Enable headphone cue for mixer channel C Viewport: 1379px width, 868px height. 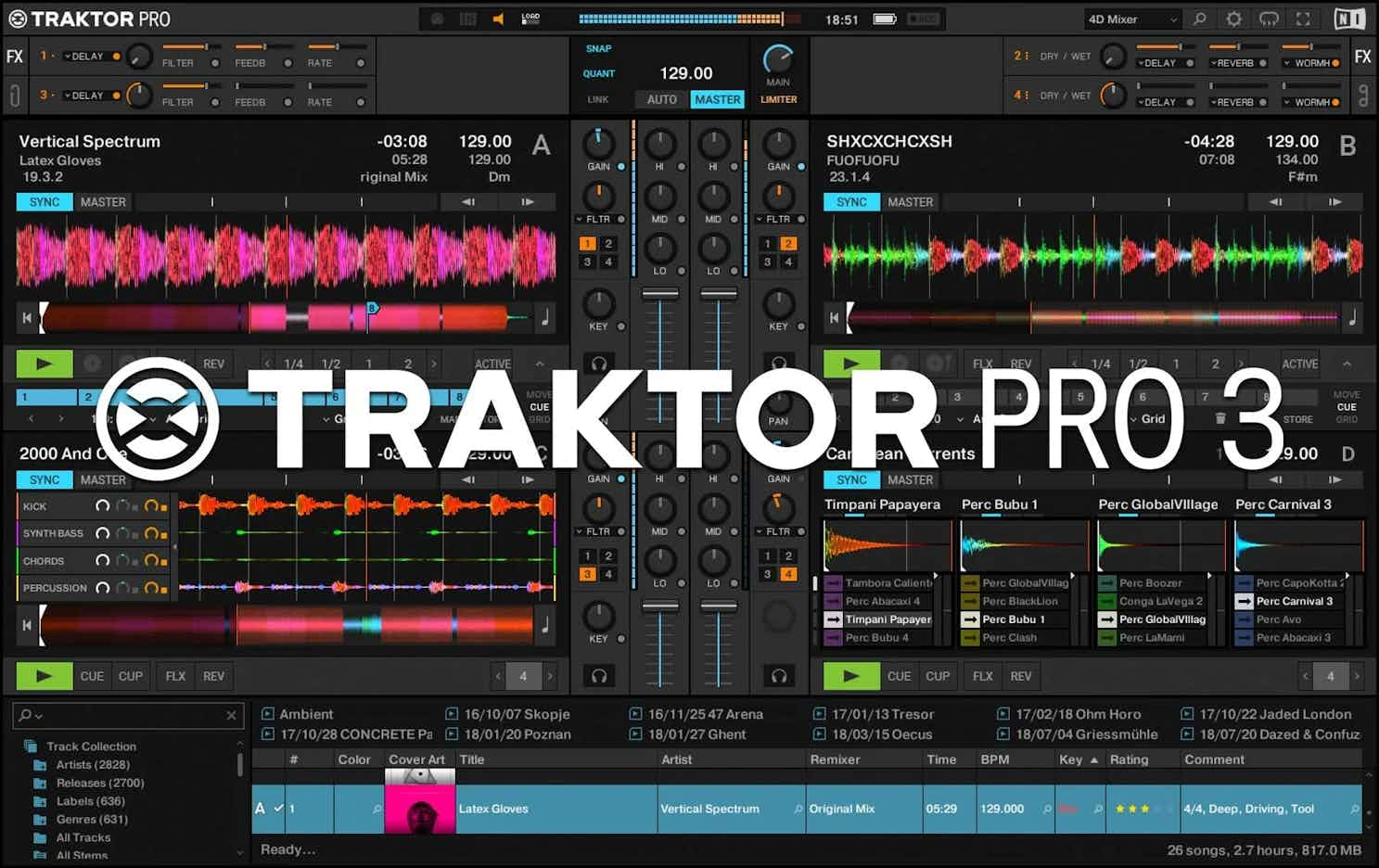[x=599, y=676]
